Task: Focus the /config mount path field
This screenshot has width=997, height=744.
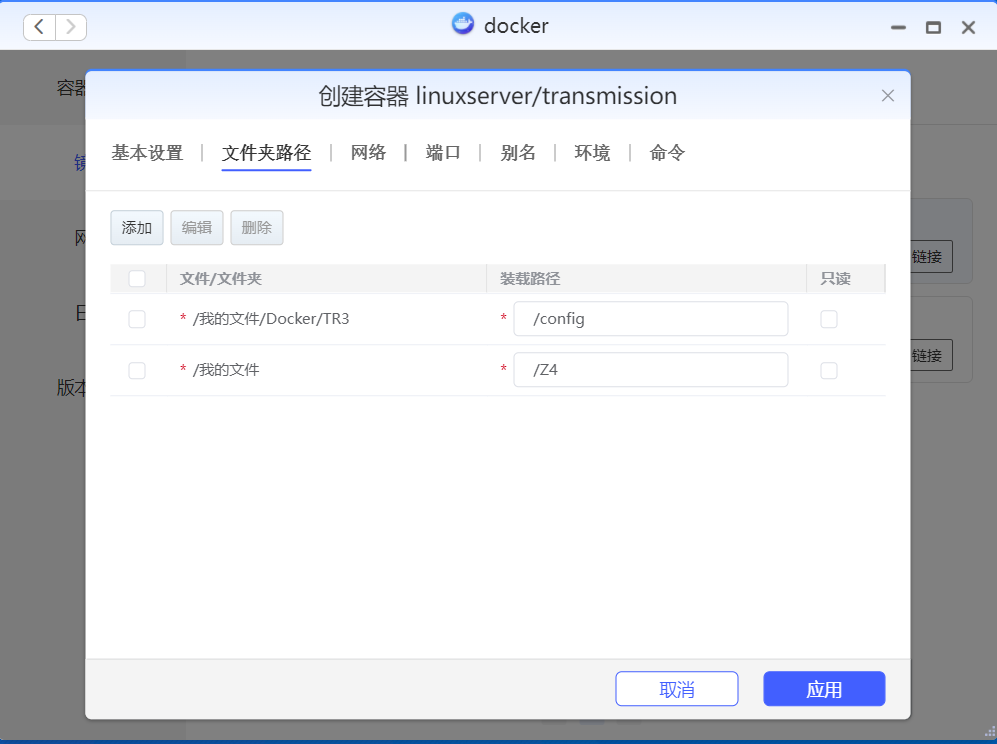Action: point(650,319)
